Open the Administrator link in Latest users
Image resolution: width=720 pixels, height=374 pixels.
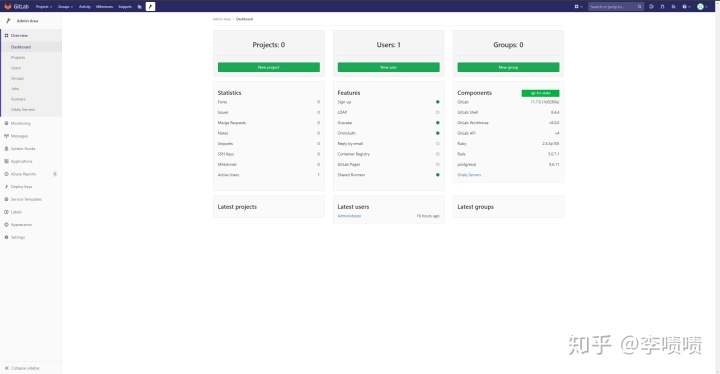point(349,216)
